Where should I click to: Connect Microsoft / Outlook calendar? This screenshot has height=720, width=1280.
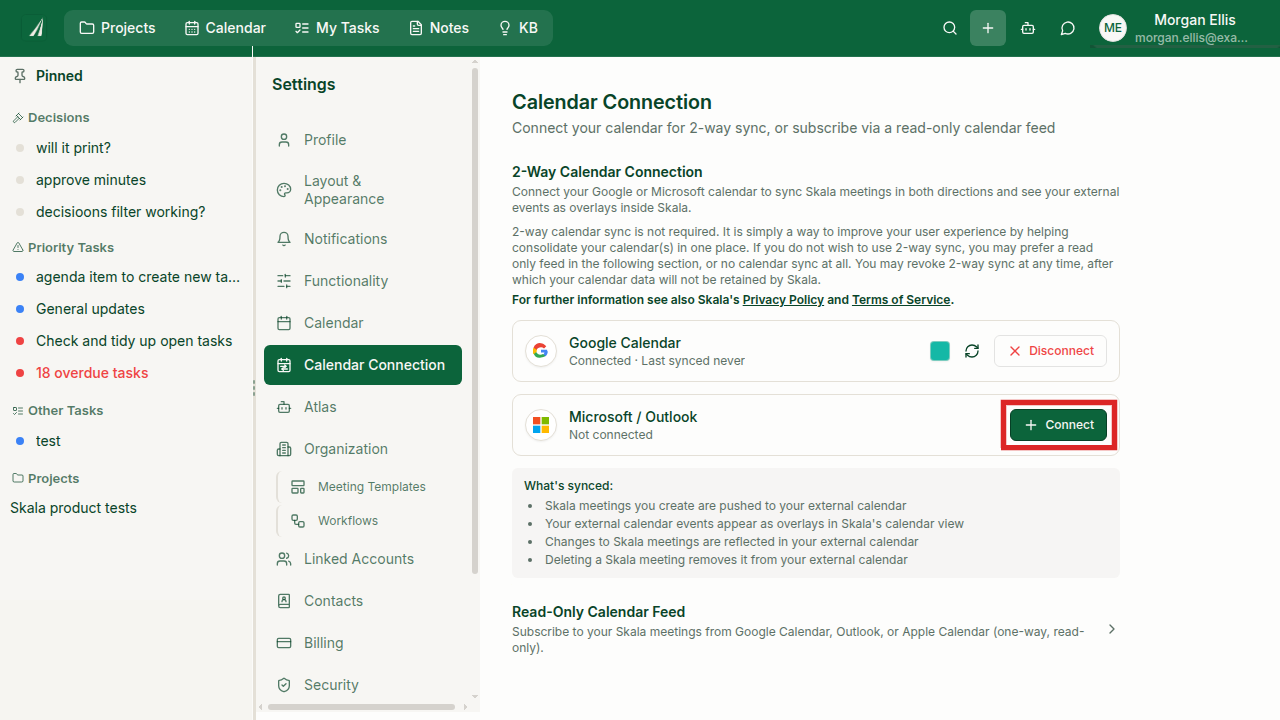[x=1059, y=425]
